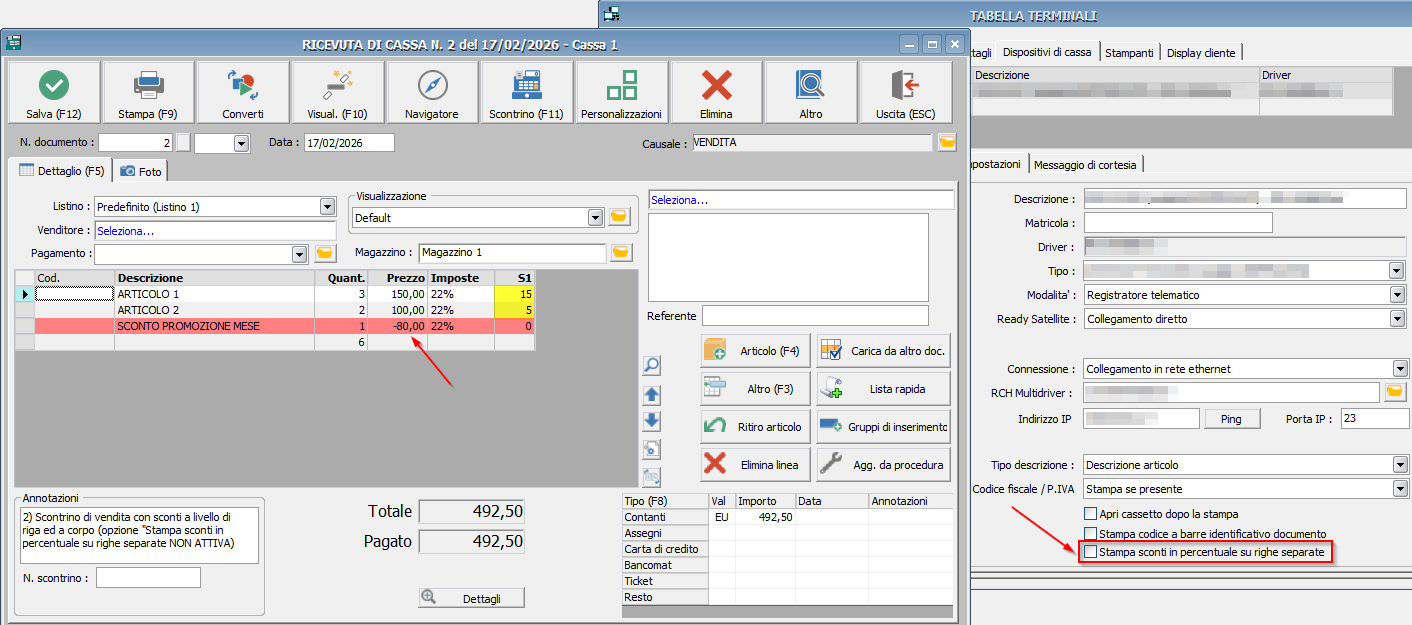Image resolution: width=1412 pixels, height=625 pixels.
Task: Open the folder icon next to Causale
Action: [x=947, y=143]
